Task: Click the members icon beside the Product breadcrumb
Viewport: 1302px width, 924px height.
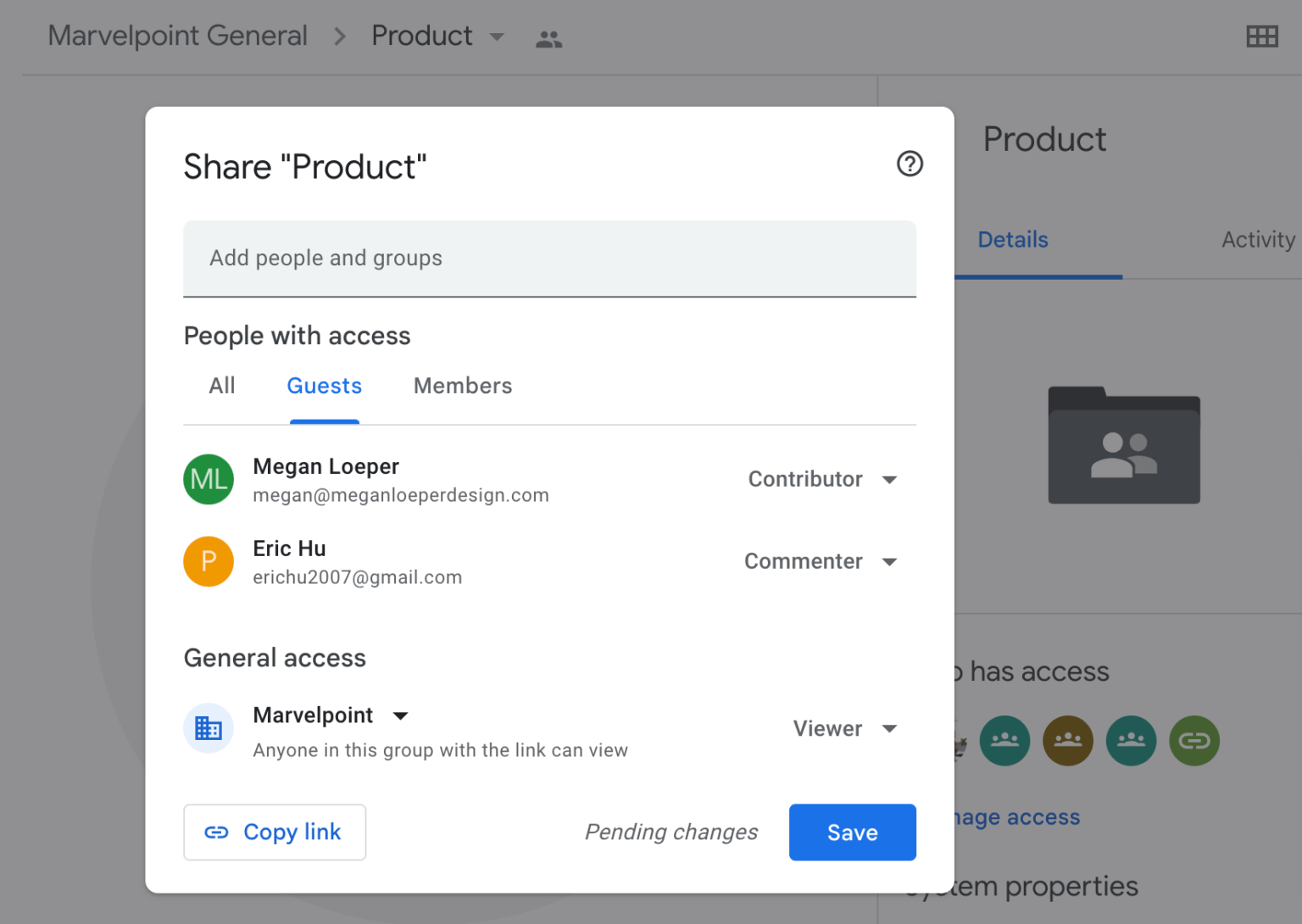Action: click(x=548, y=37)
